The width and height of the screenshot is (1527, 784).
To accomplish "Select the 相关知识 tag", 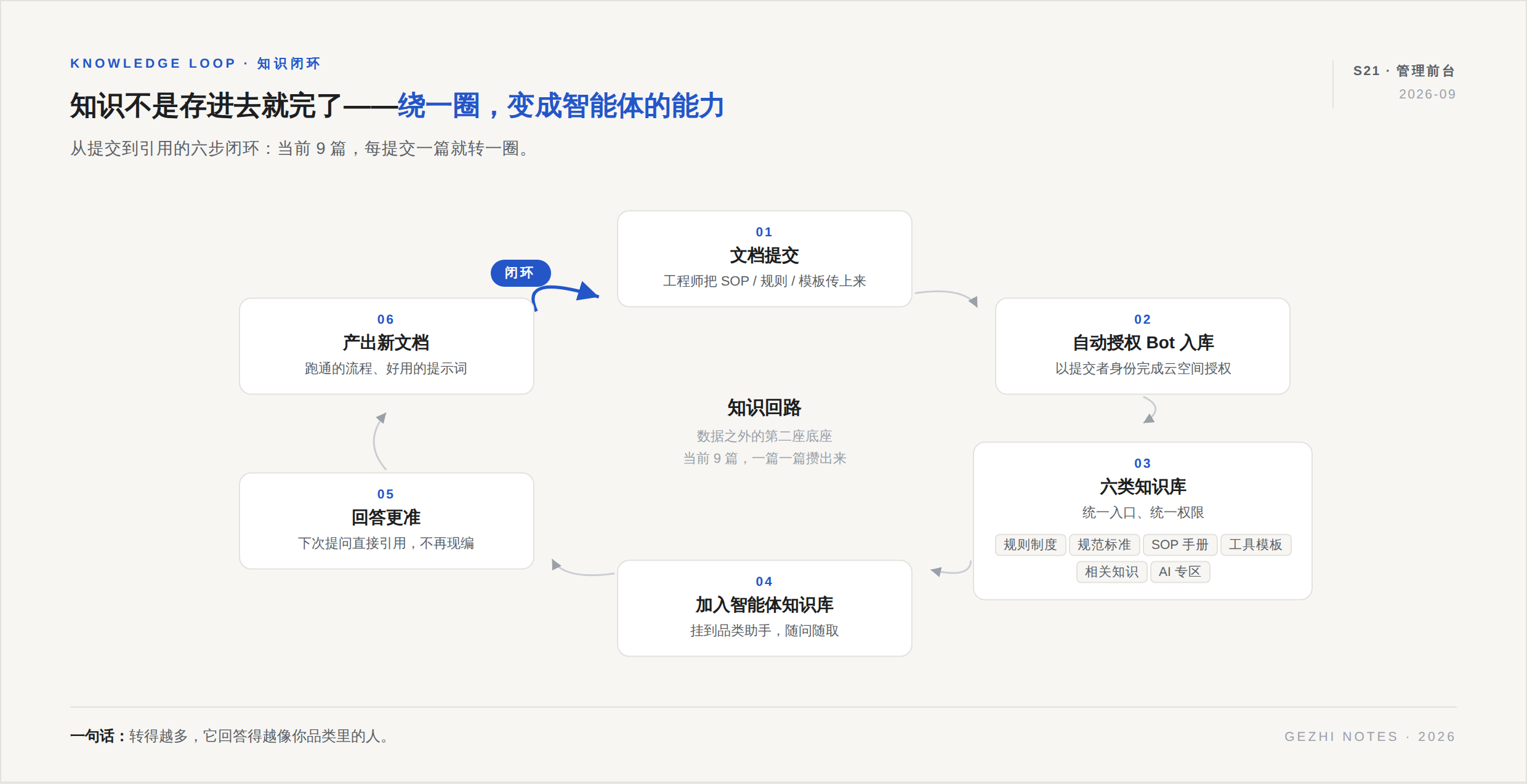I will click(x=1111, y=572).
